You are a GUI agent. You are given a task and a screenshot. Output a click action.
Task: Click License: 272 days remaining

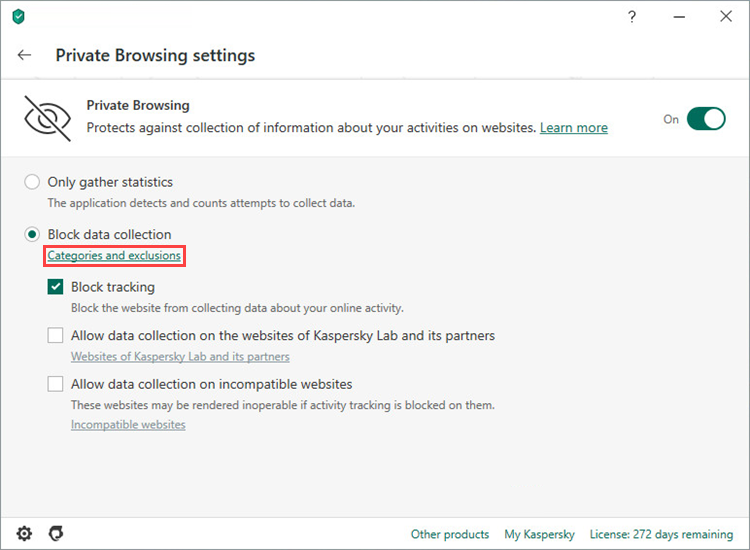(661, 534)
